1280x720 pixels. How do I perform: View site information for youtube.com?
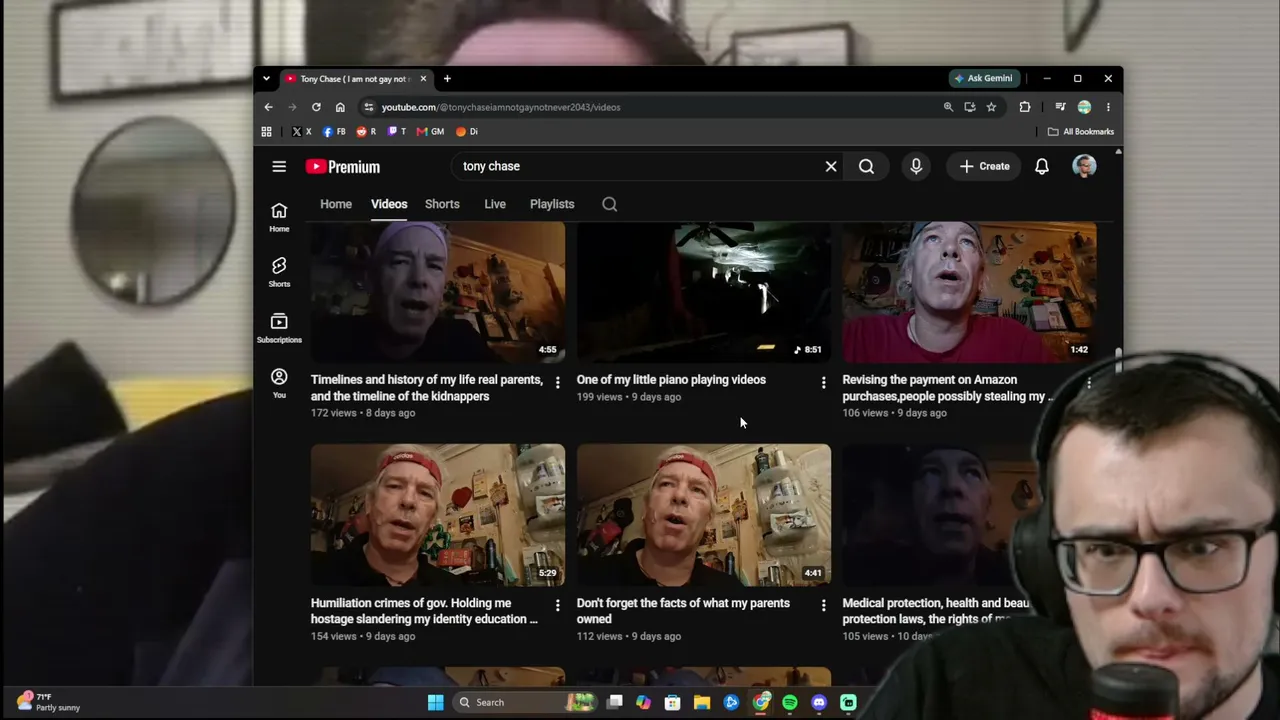pyautogui.click(x=369, y=107)
